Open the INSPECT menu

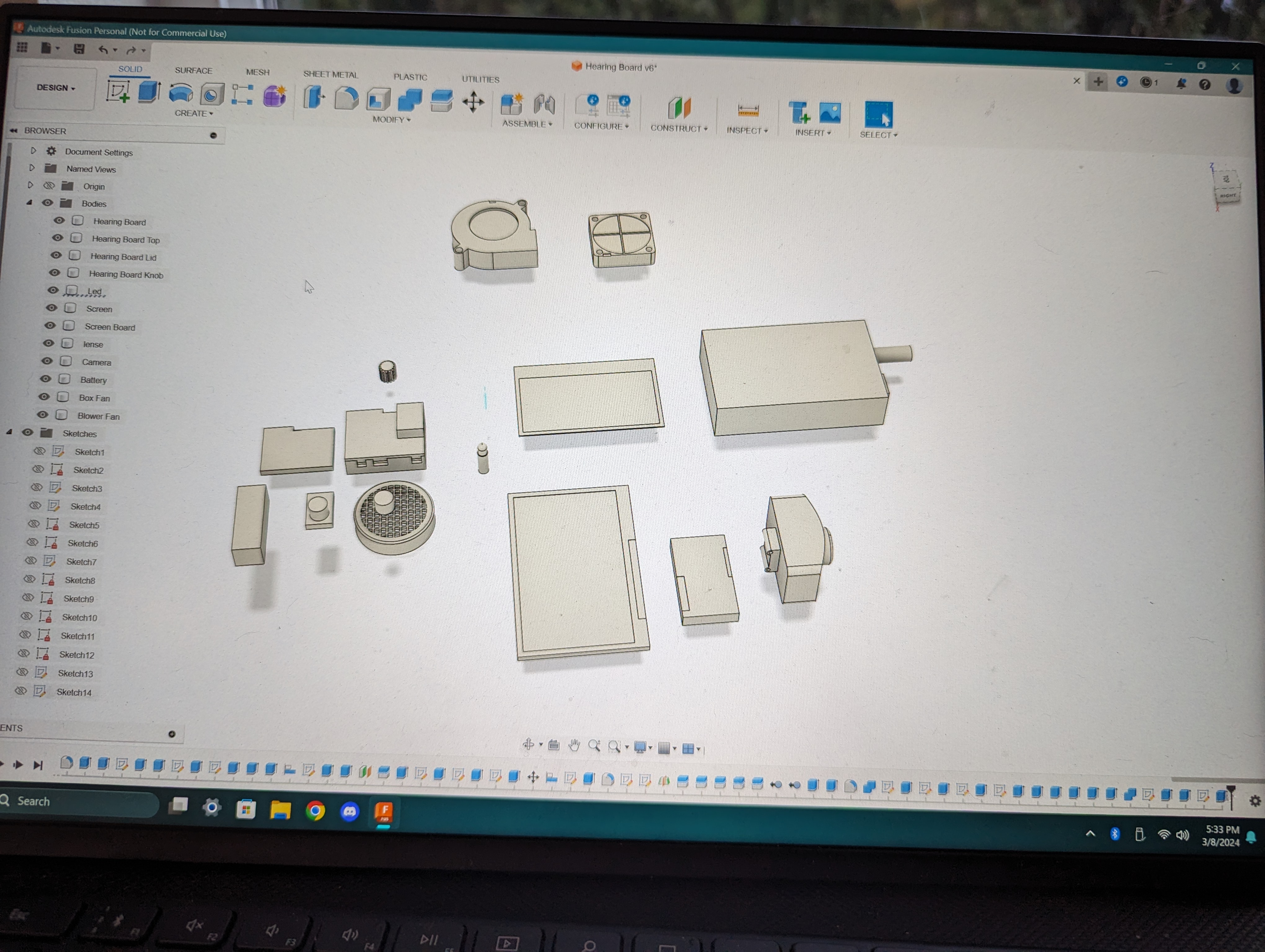747,131
